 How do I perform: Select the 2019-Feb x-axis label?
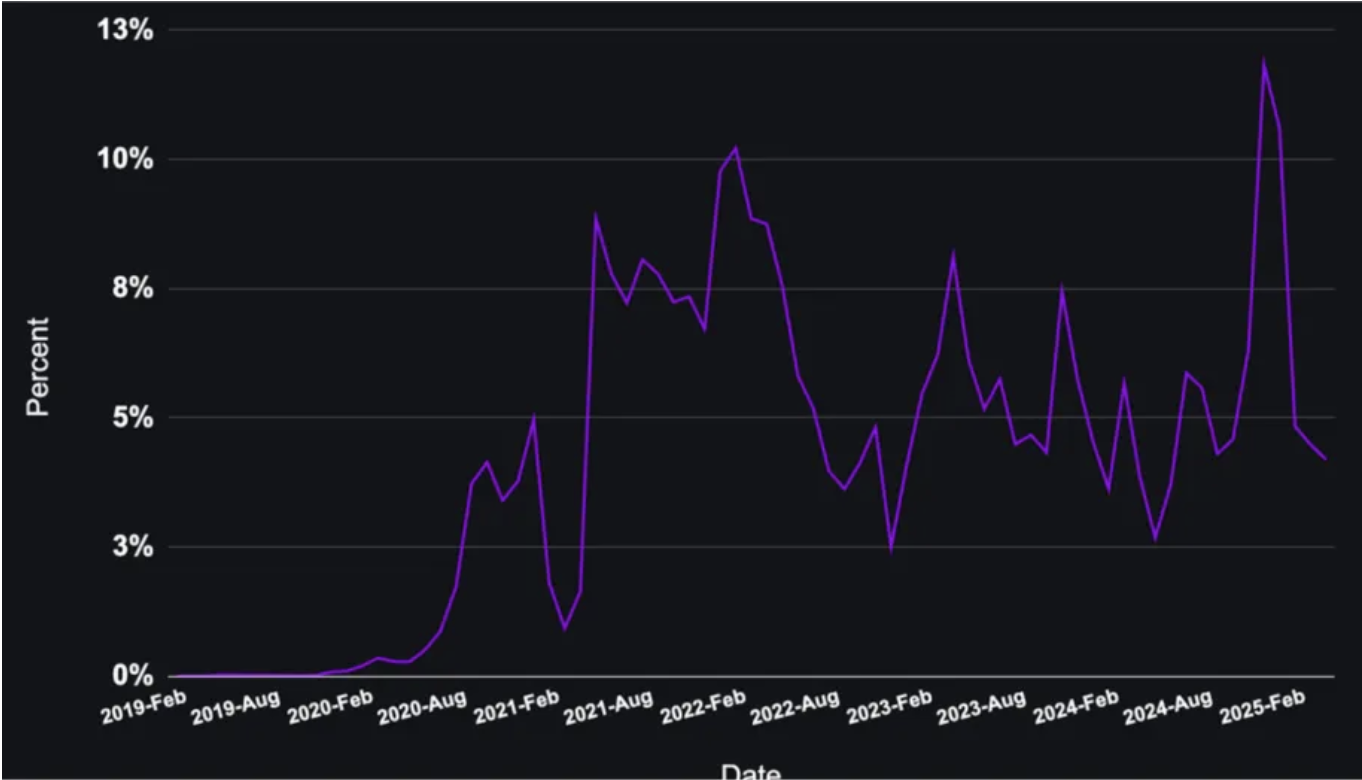[x=143, y=708]
